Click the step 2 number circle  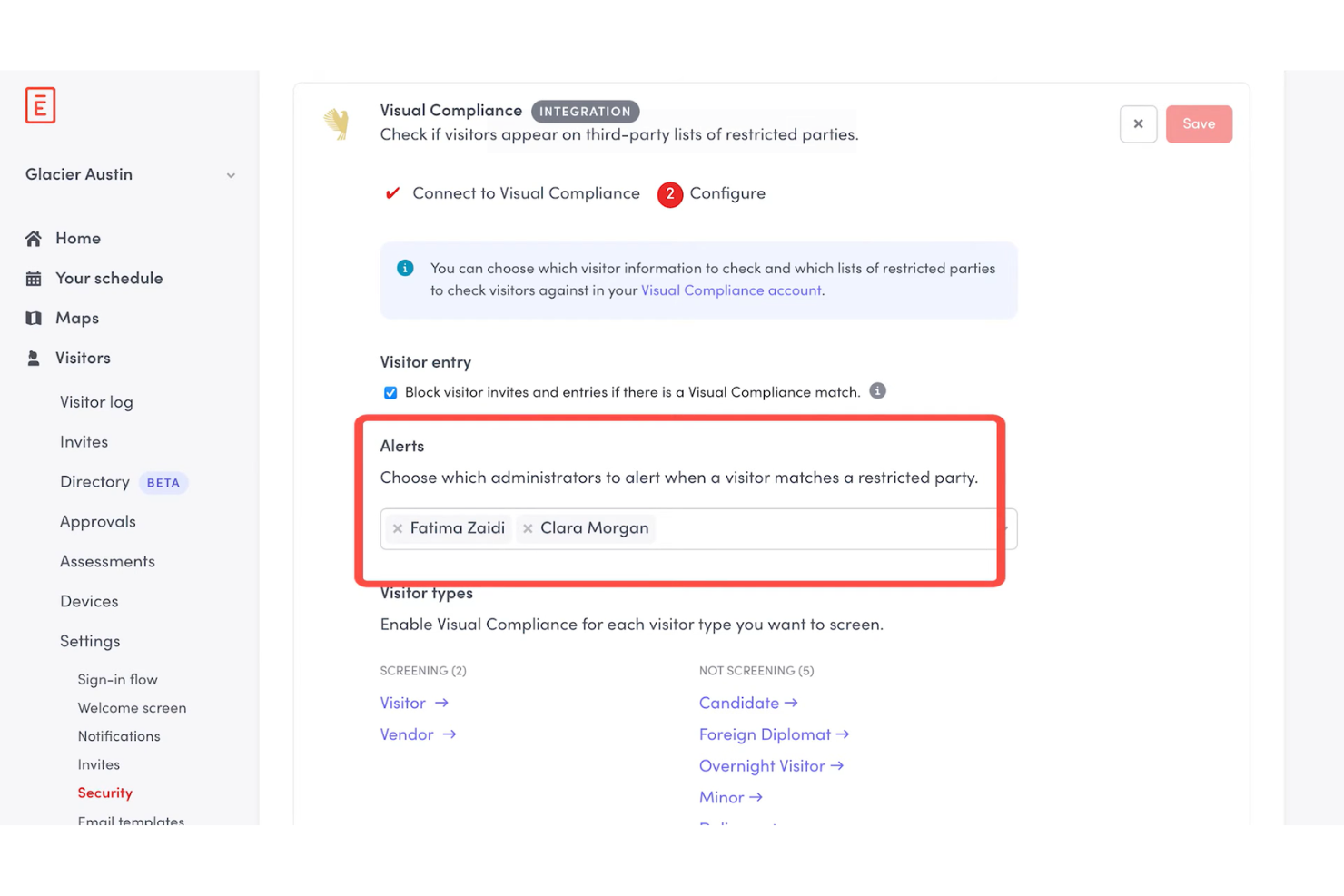[670, 194]
